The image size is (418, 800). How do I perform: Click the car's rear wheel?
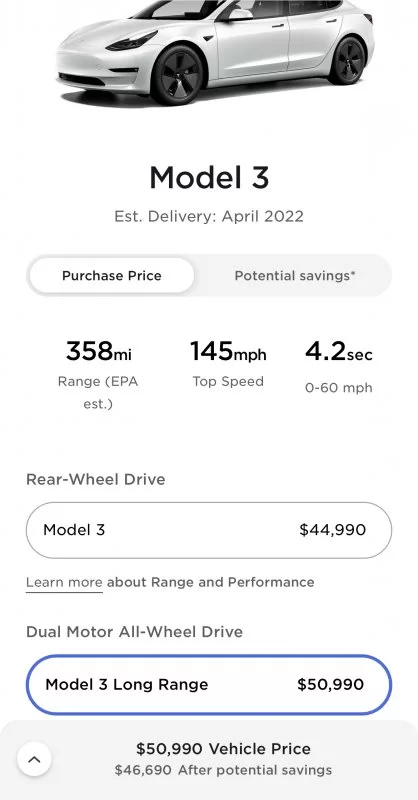point(347,60)
